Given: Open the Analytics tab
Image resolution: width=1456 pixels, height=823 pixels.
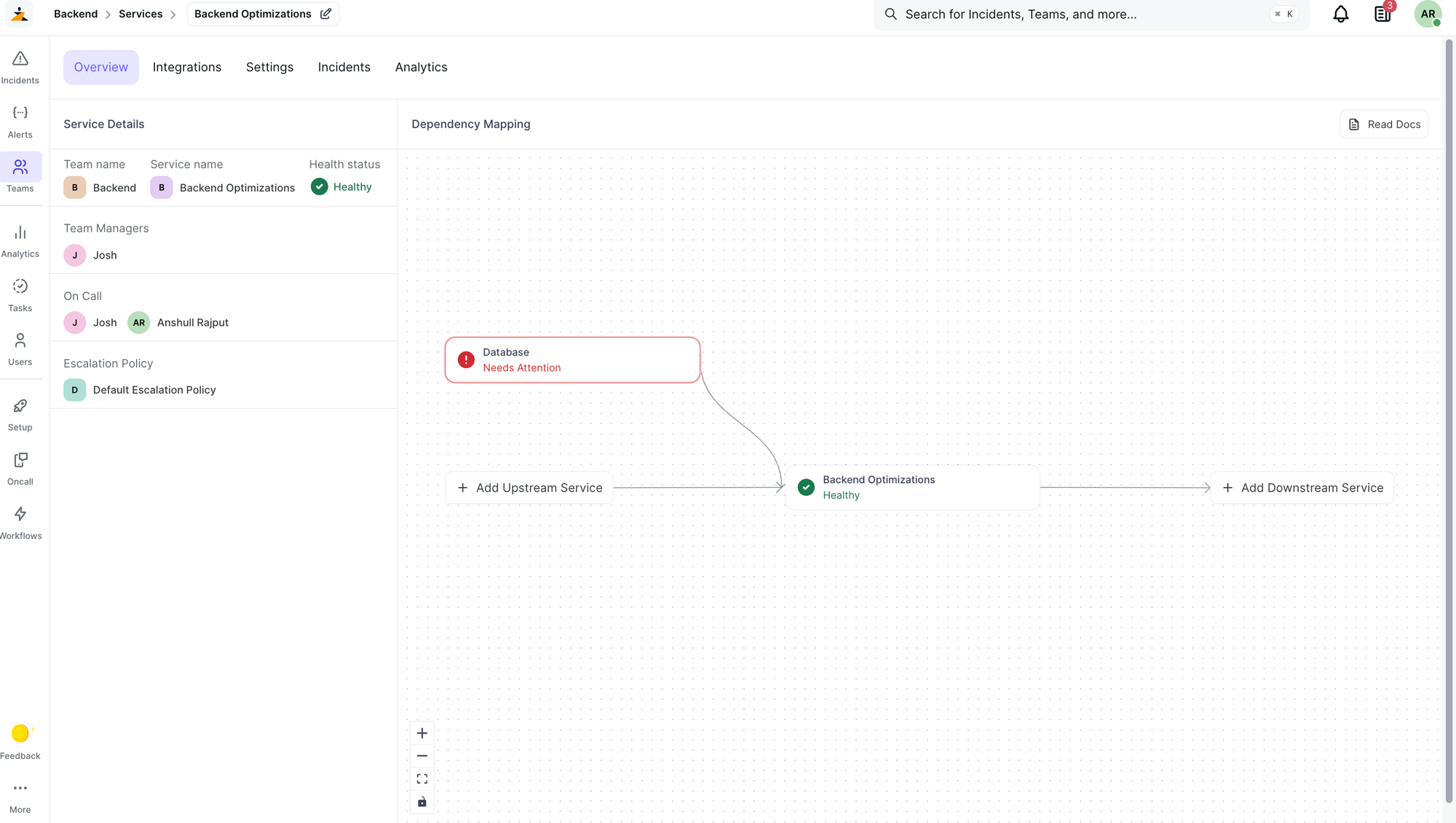Looking at the screenshot, I should pos(422,67).
